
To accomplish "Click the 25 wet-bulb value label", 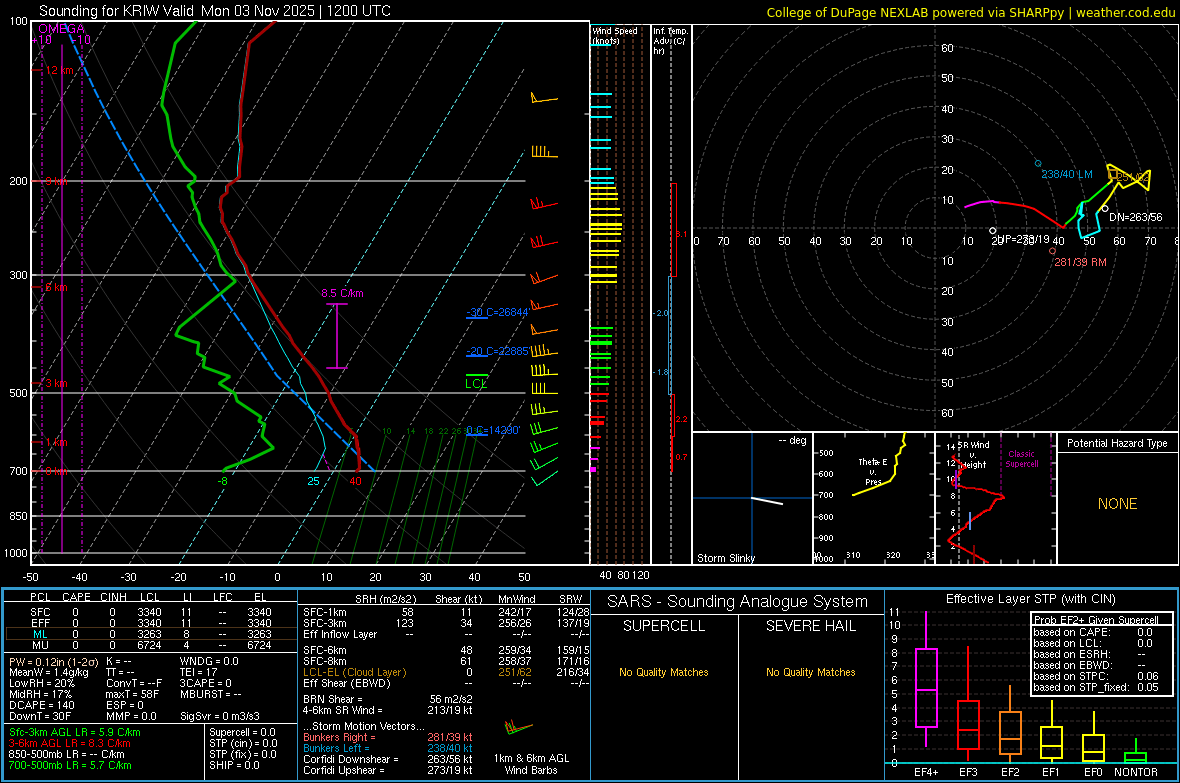I will (x=313, y=481).
